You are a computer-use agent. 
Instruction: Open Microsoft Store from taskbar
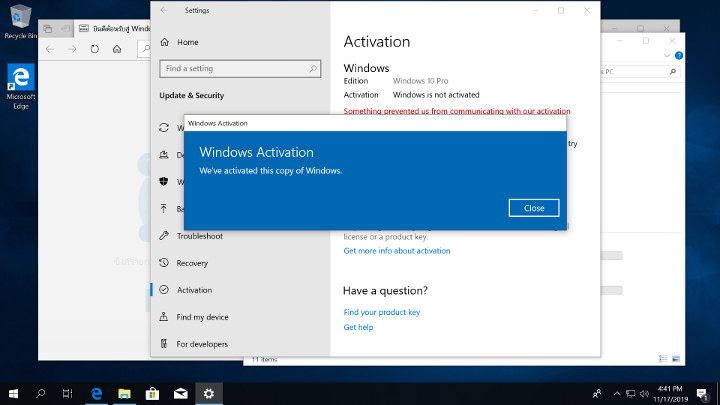click(x=152, y=394)
